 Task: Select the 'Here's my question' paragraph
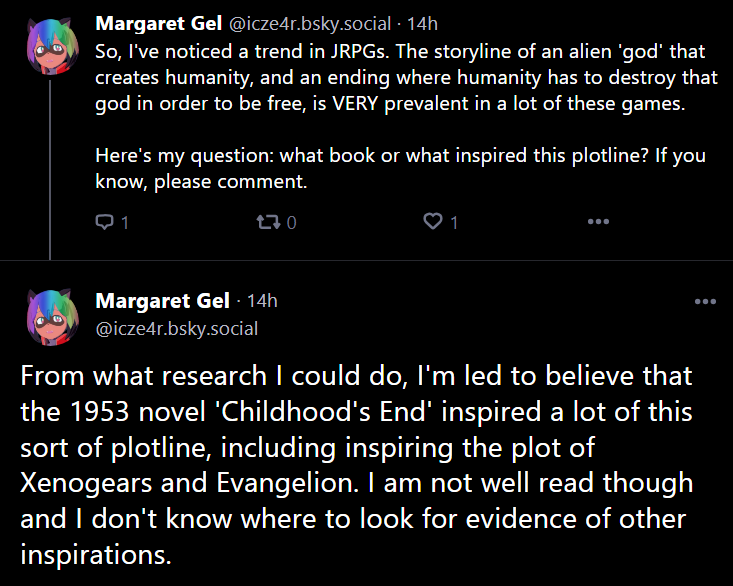400,168
